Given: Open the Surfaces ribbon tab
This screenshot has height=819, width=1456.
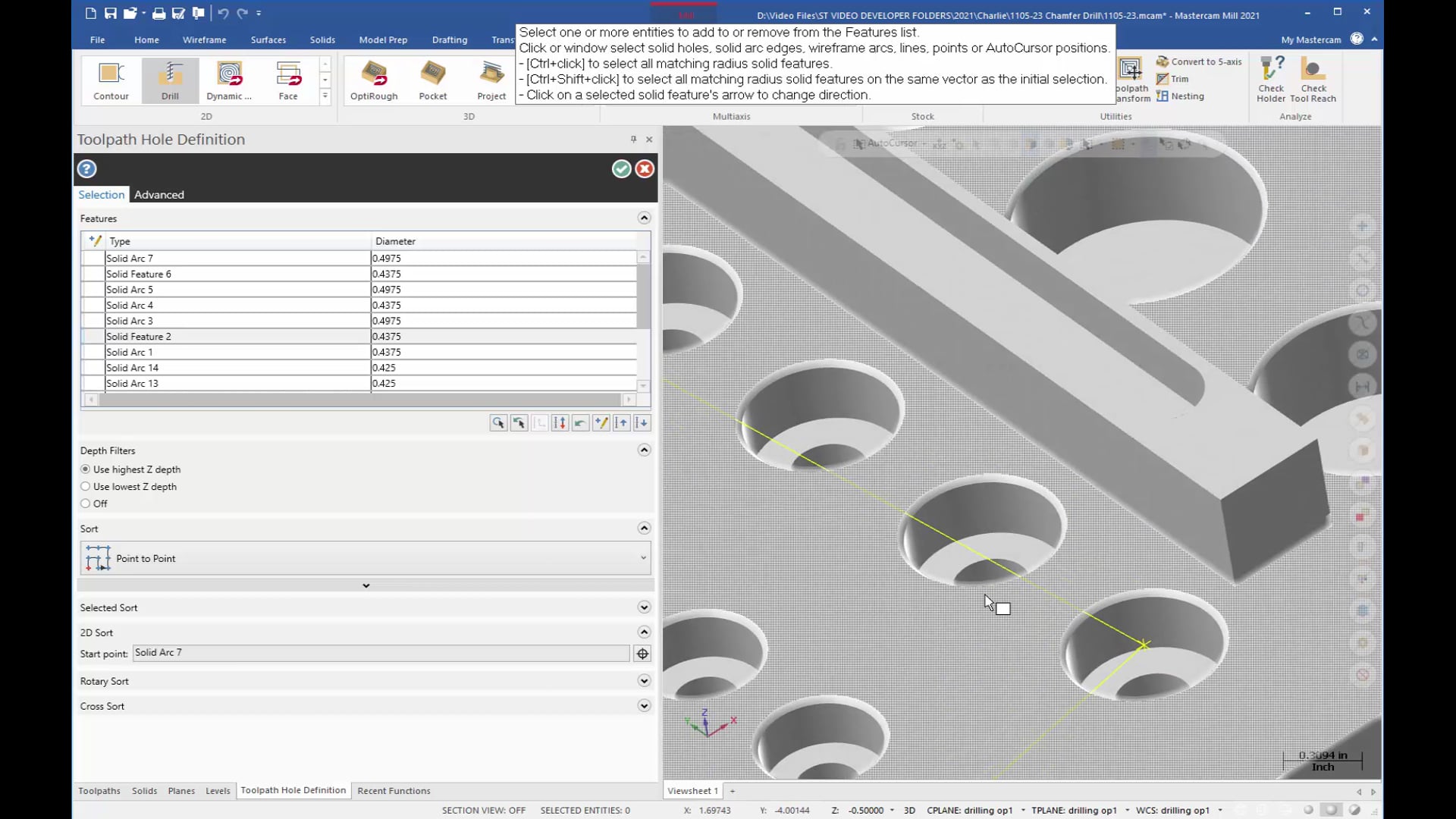Looking at the screenshot, I should (268, 39).
